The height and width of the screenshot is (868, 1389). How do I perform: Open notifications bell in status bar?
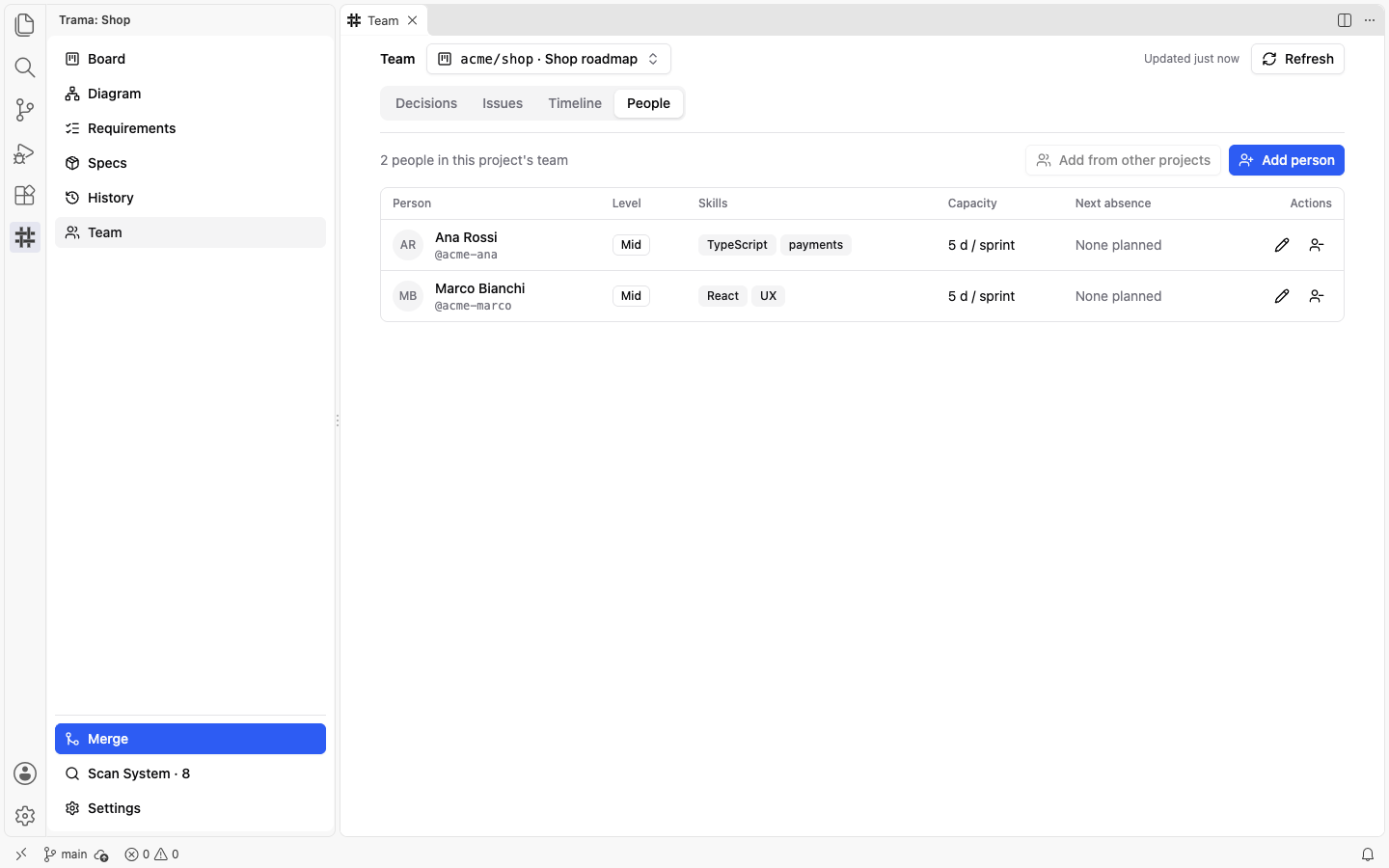point(1368,854)
